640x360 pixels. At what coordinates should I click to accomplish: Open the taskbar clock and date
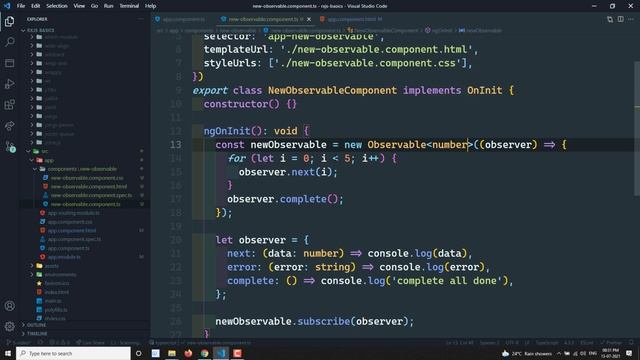coord(610,353)
